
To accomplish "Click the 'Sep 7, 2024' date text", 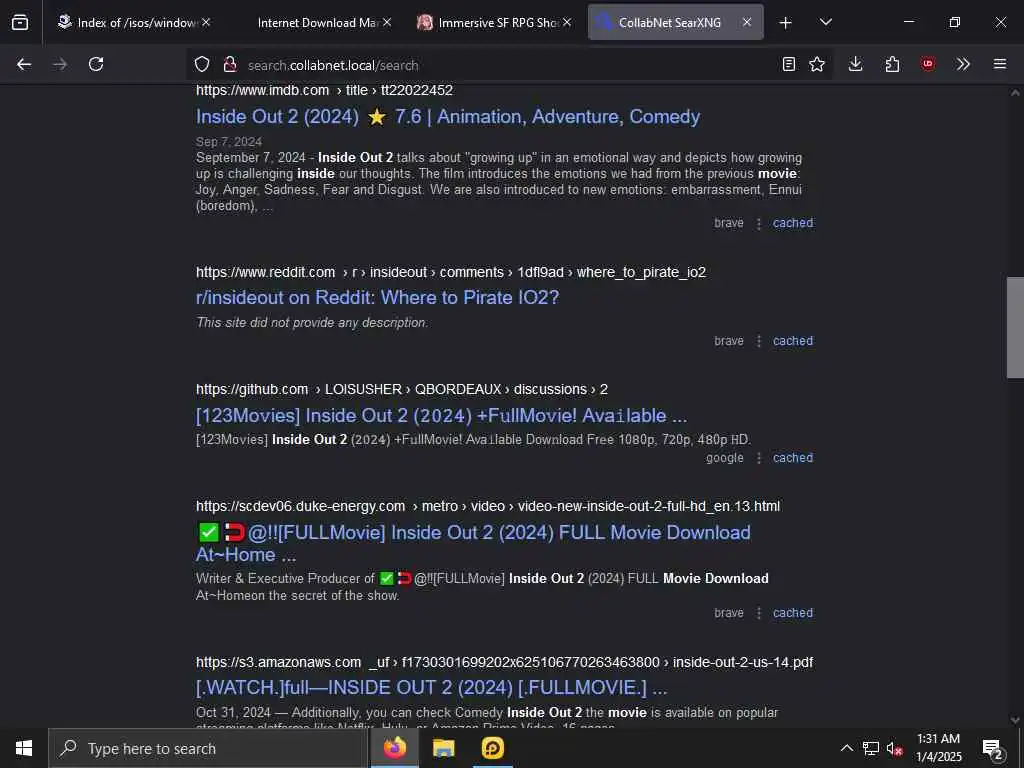I will point(229,142).
